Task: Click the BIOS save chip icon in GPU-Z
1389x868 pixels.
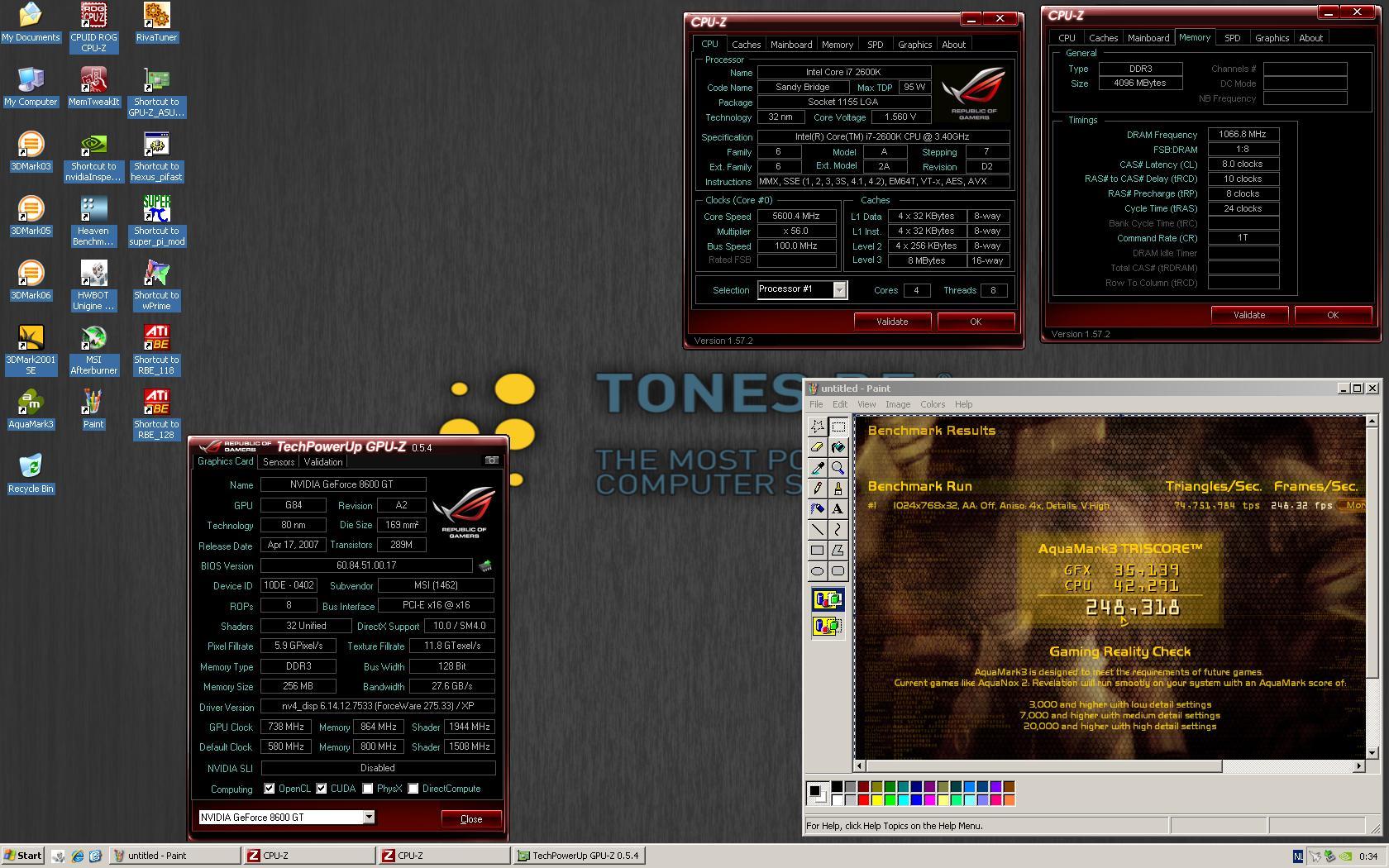Action: click(x=485, y=566)
